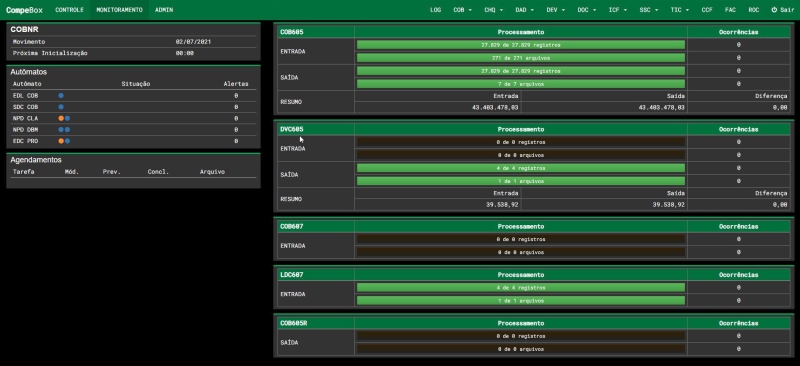Click the Situação column header
800x366 pixels.
click(136, 84)
